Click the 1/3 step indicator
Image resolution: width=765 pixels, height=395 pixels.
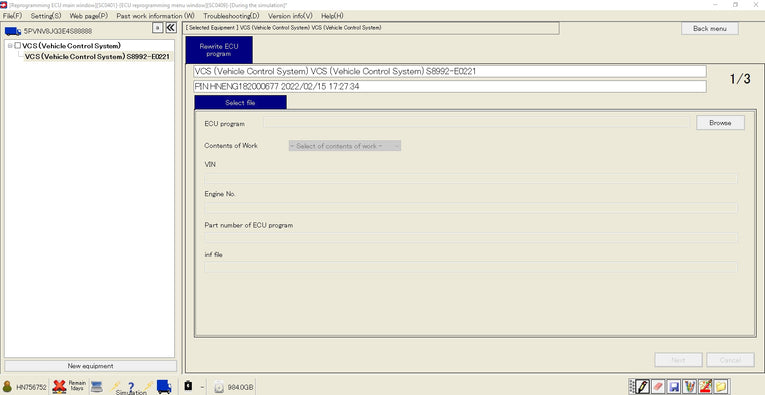[x=740, y=79]
